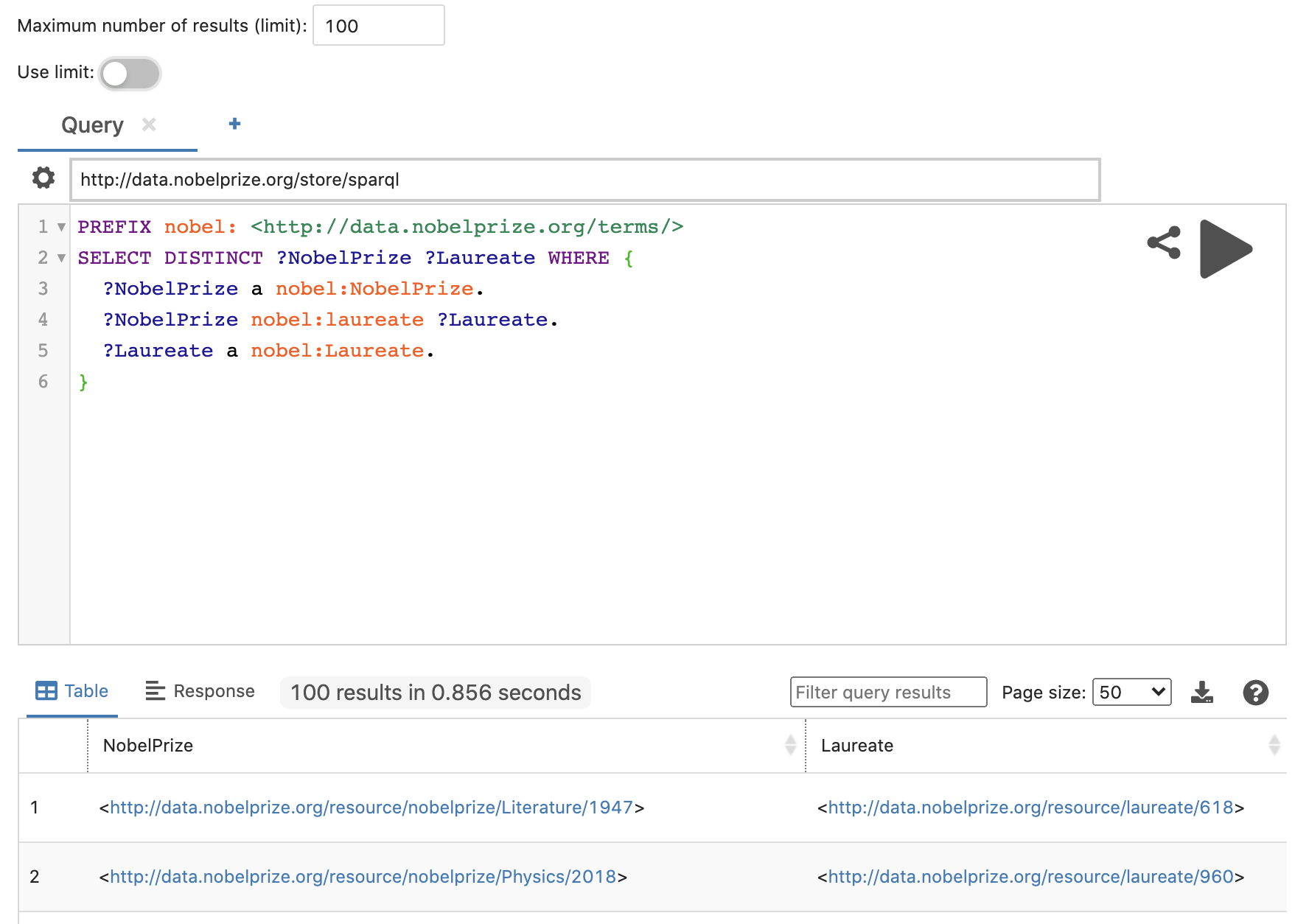Viewport: 1309px width, 924px height.
Task: Open the Page size dropdown
Action: click(1131, 693)
